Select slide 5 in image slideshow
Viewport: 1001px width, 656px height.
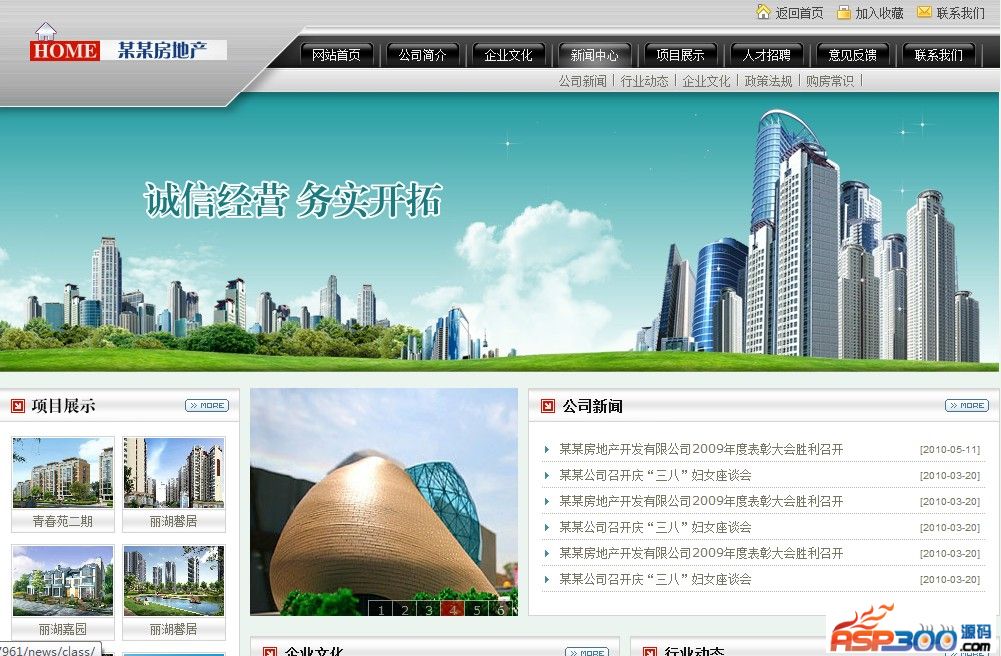[x=476, y=609]
